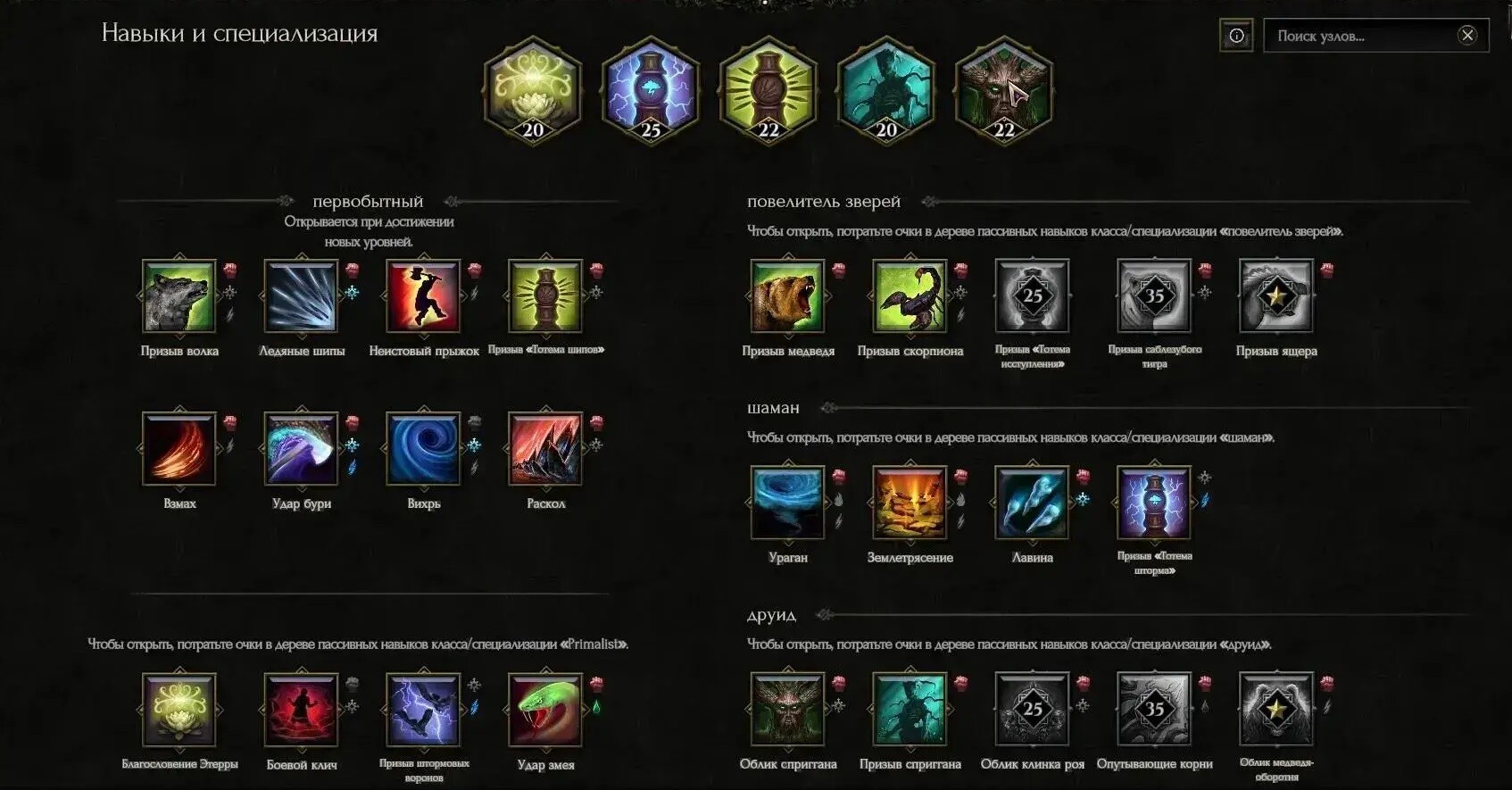Open the storm totem specialization slot, level 25
The image size is (1512, 790).
pos(651,90)
